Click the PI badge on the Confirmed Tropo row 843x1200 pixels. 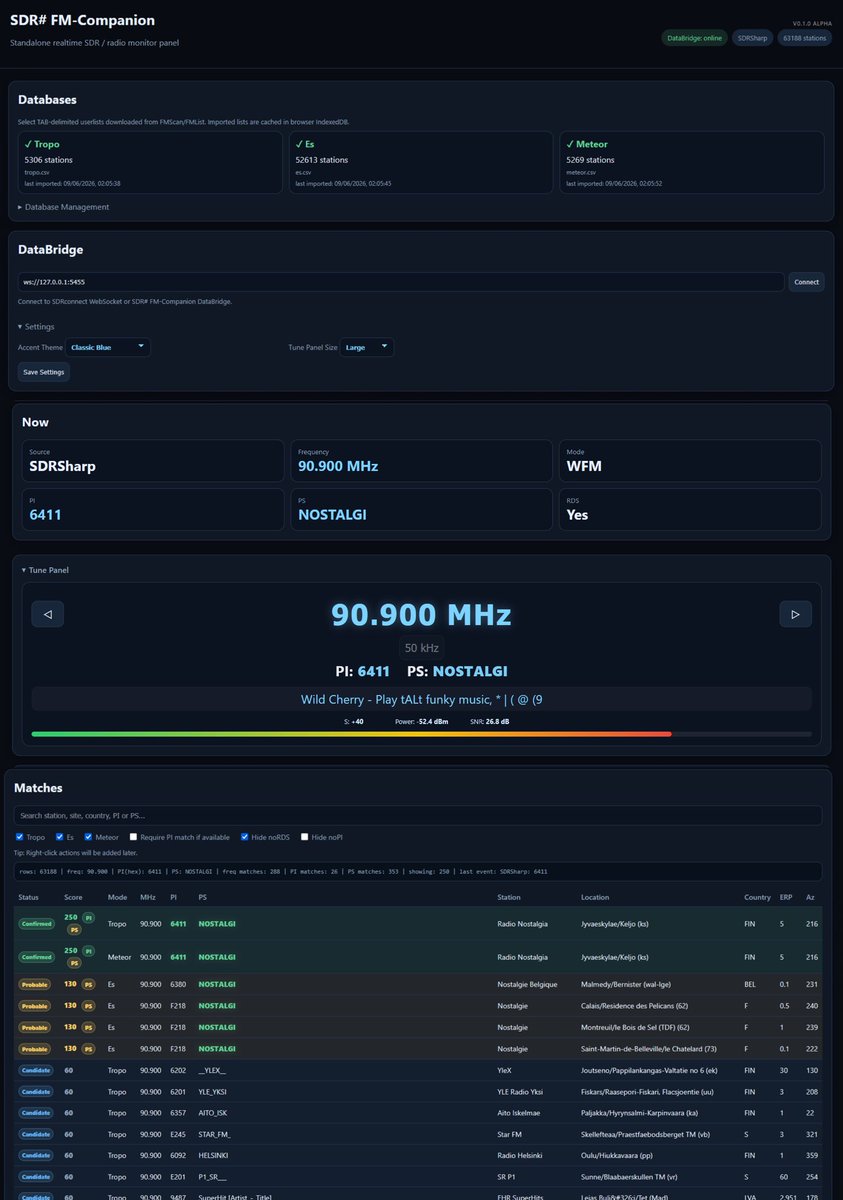(89, 917)
